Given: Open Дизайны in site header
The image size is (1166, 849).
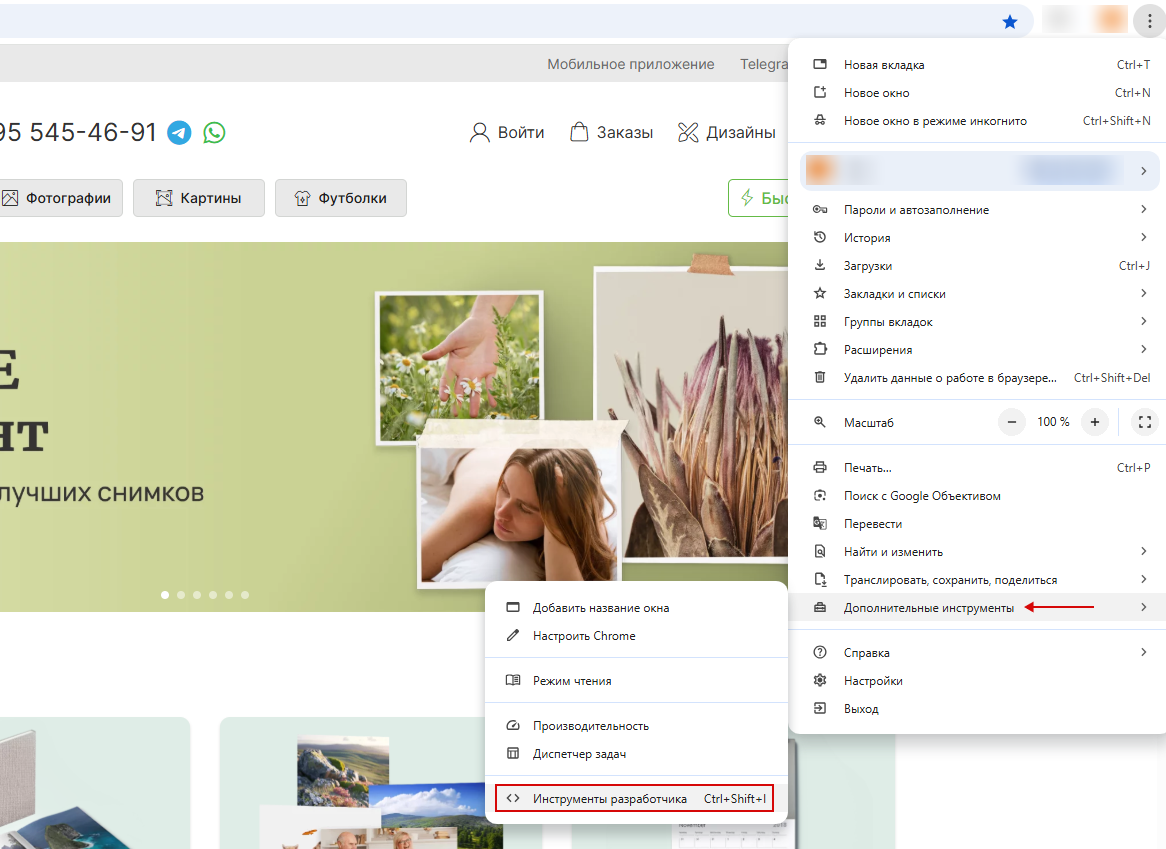Looking at the screenshot, I should tap(727, 132).
